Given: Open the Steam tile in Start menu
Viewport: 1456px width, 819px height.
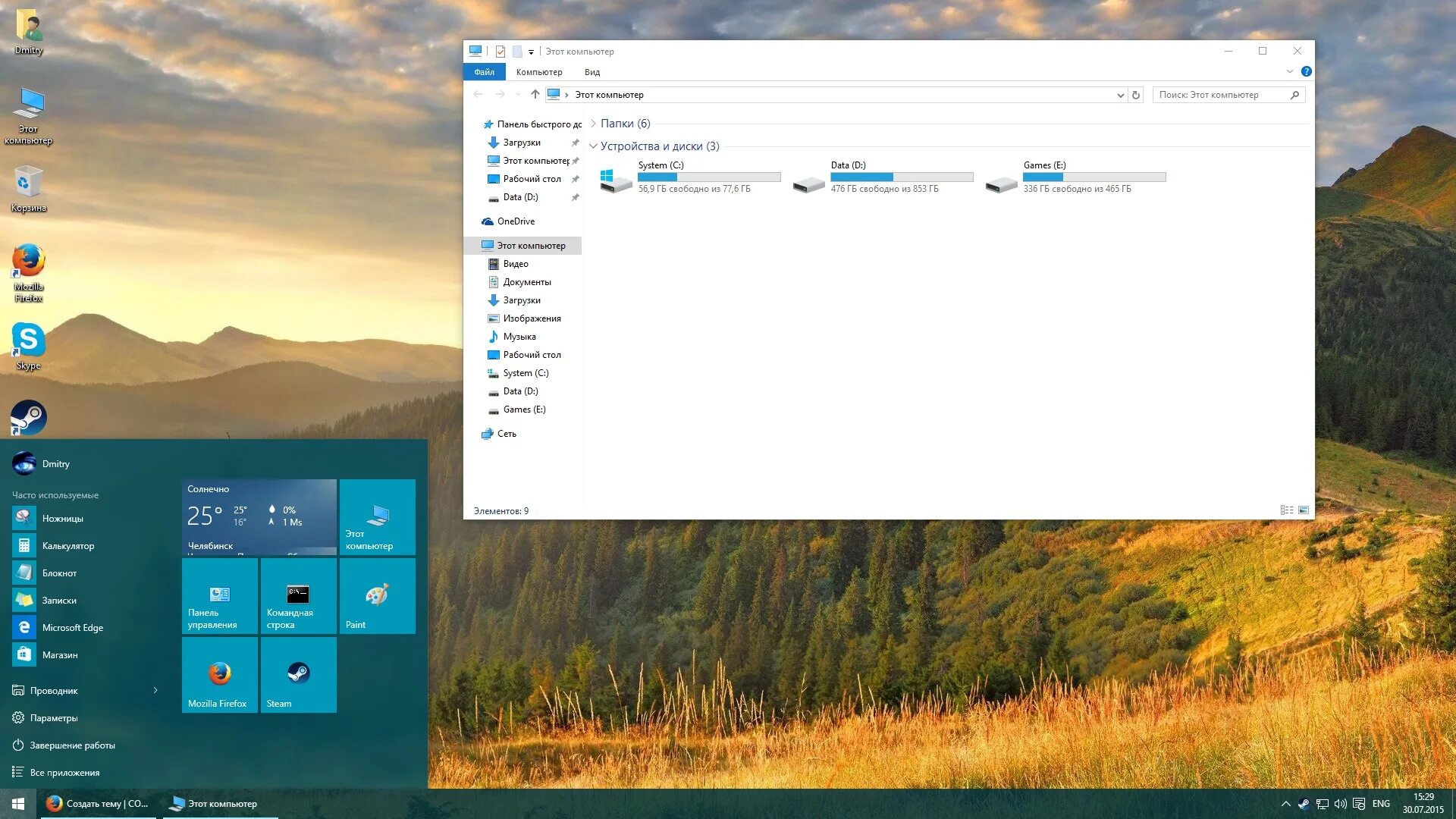Looking at the screenshot, I should coord(298,674).
